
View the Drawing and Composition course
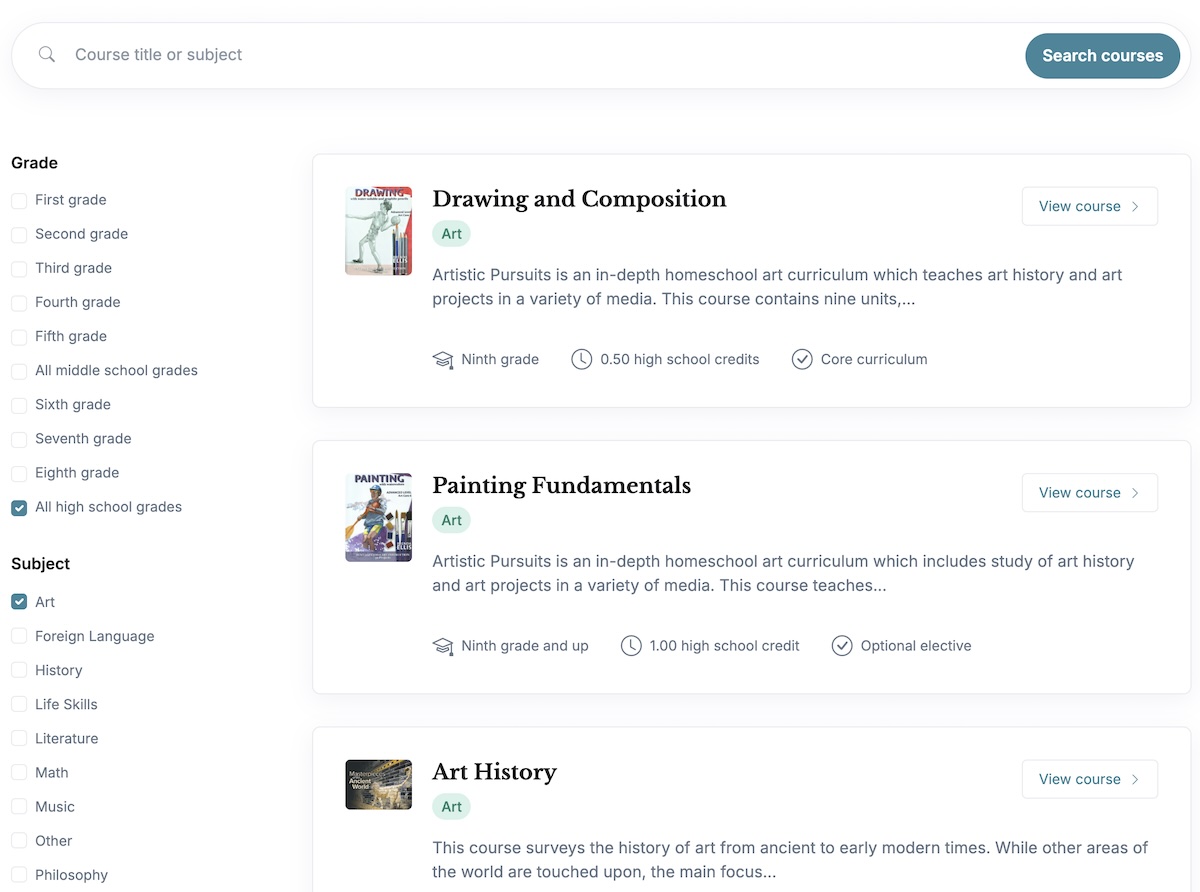(1090, 206)
